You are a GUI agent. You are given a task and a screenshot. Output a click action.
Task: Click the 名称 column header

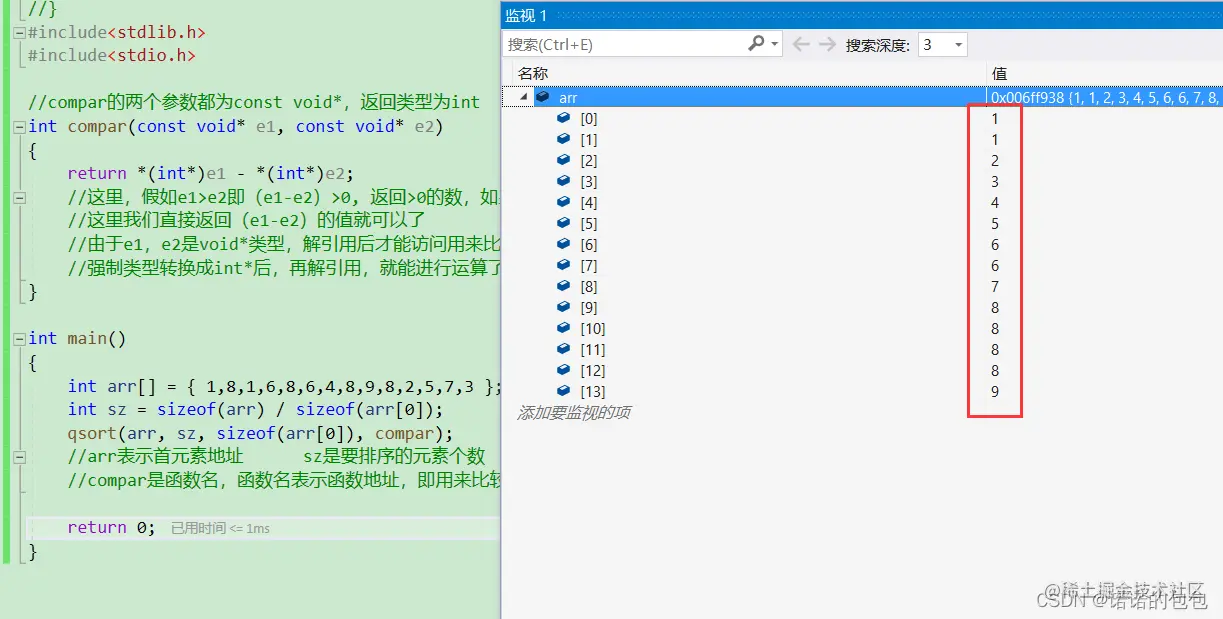coord(528,73)
